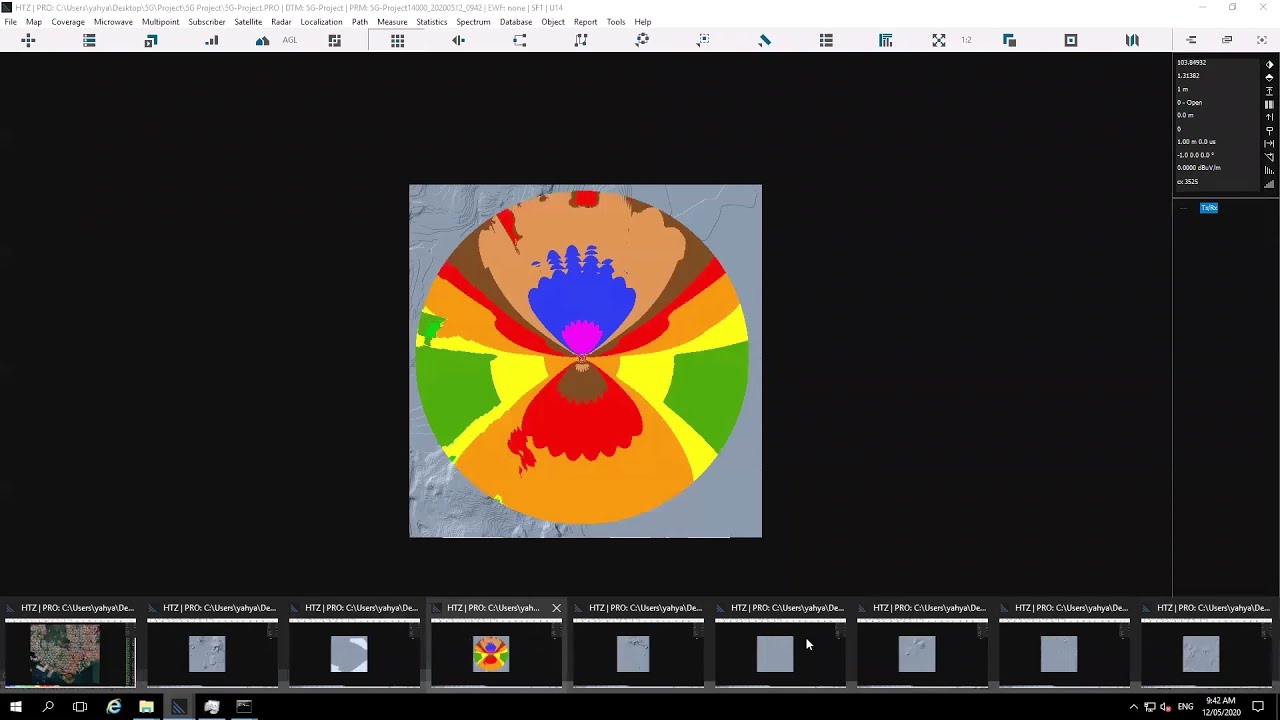Click the horizontal distance arrows icon in info panel

(x=1269, y=143)
